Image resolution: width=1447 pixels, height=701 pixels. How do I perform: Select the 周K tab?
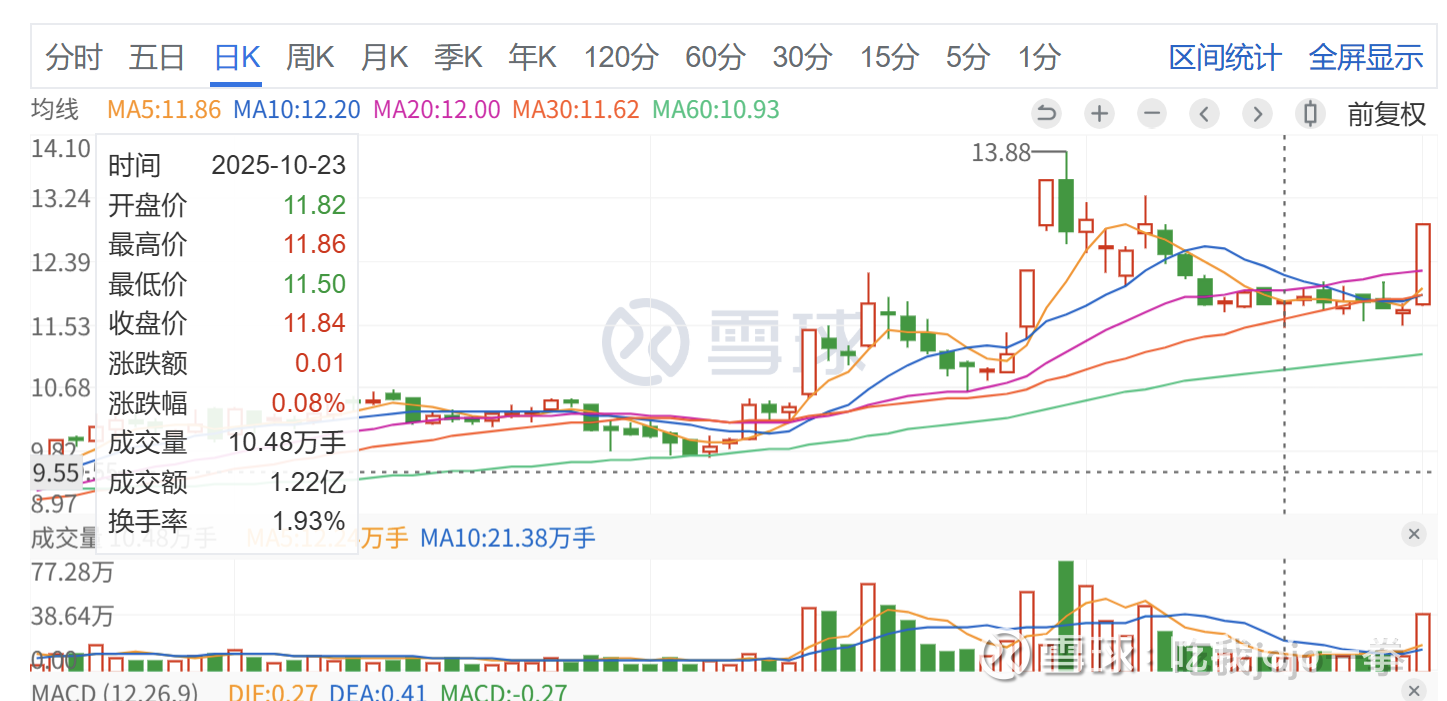point(310,57)
